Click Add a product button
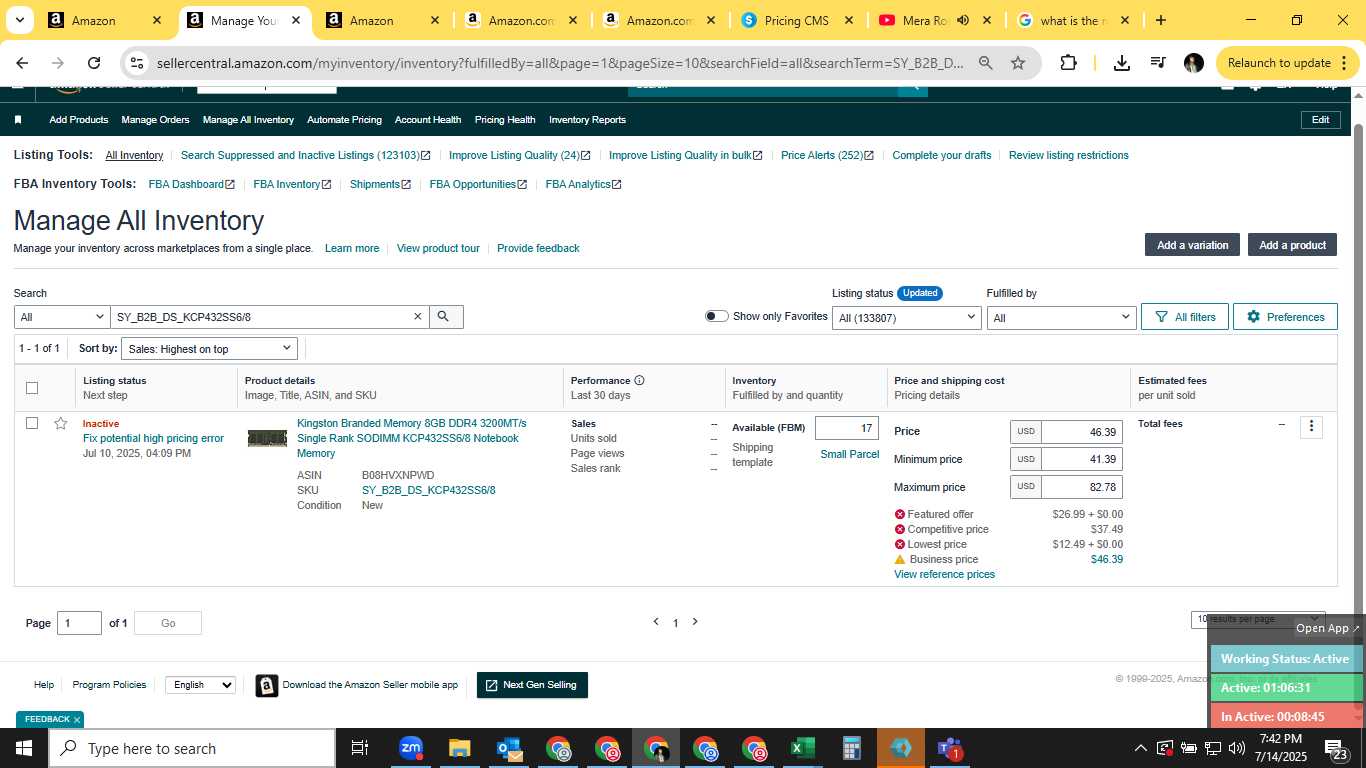The width and height of the screenshot is (1366, 768). (x=1292, y=245)
